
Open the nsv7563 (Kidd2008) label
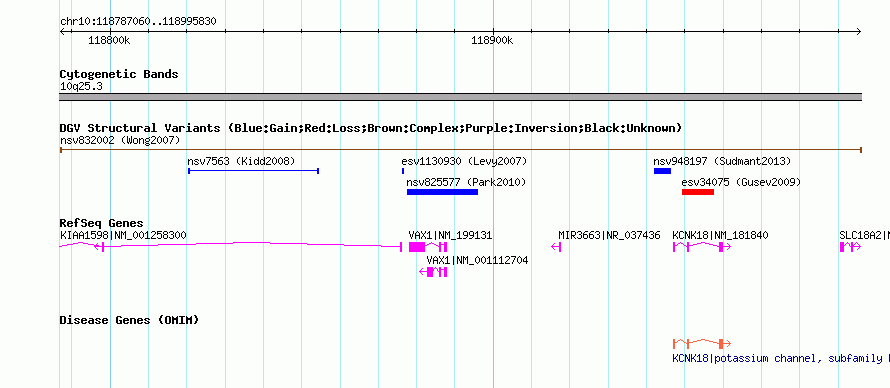pyautogui.click(x=241, y=161)
